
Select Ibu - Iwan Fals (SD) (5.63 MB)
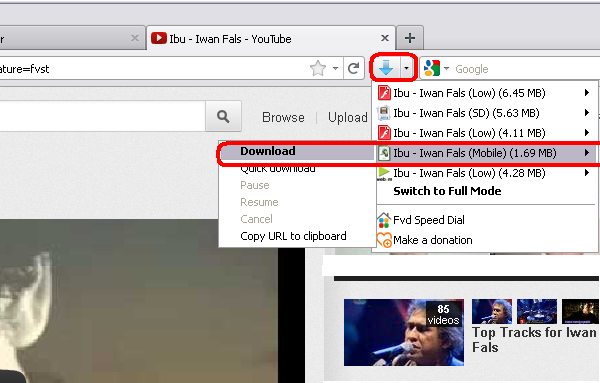485,113
